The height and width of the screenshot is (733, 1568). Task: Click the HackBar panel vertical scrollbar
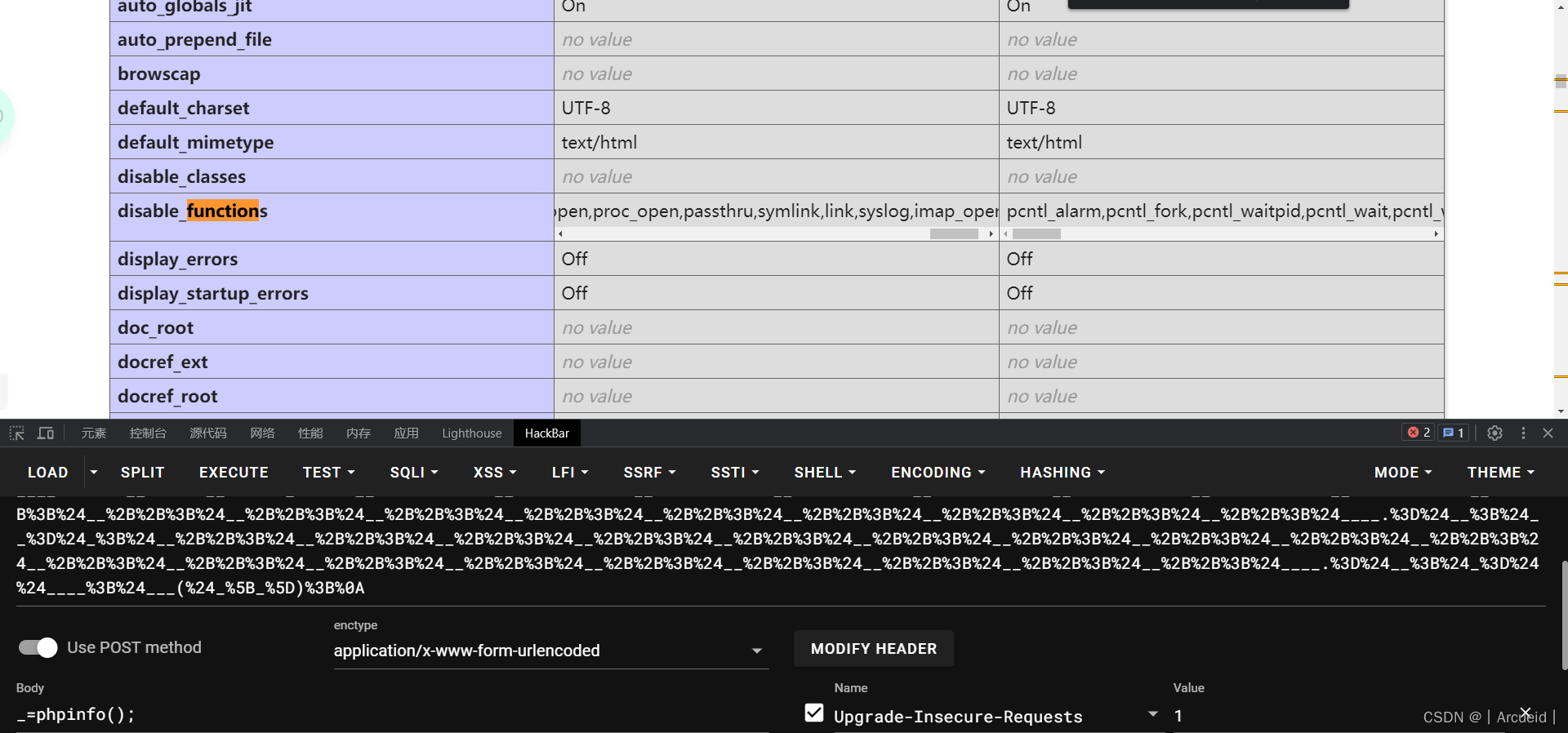click(1564, 615)
